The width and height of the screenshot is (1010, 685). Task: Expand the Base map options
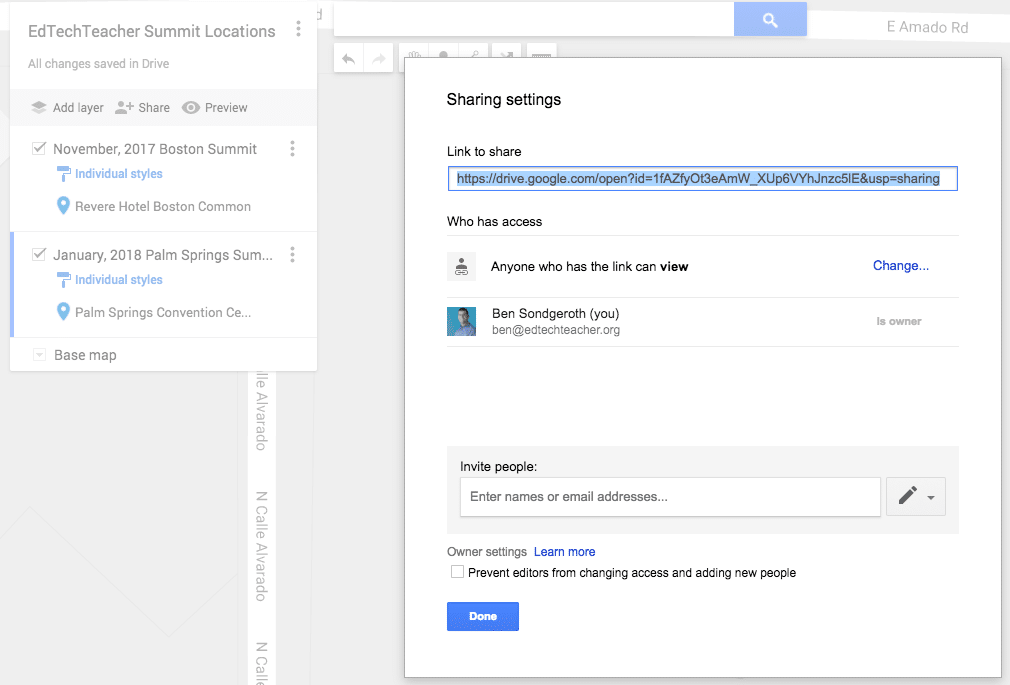point(39,356)
